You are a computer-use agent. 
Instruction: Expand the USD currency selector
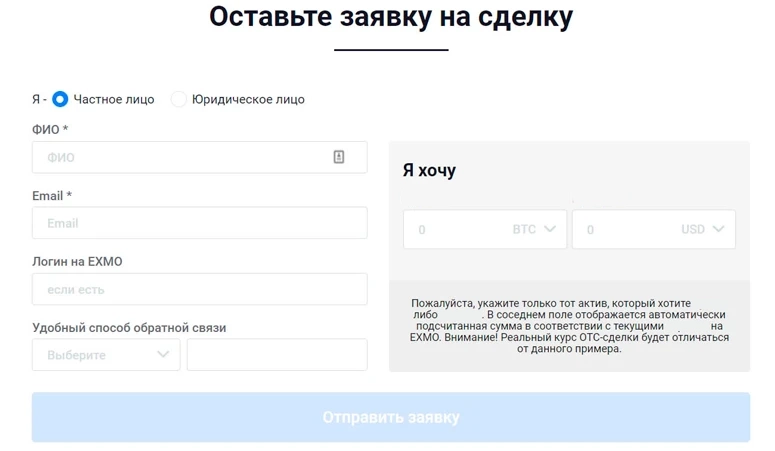pos(703,229)
